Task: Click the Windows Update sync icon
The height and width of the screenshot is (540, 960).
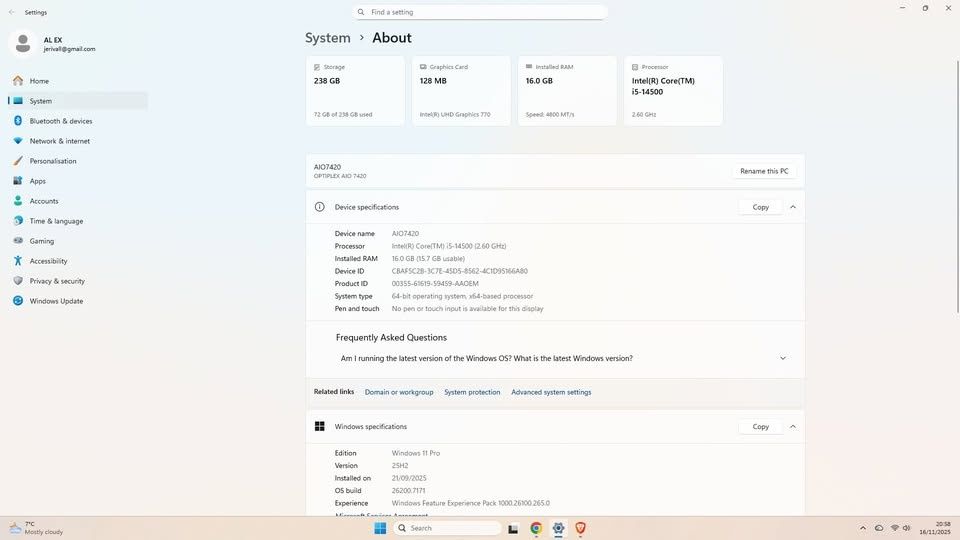Action: point(18,301)
